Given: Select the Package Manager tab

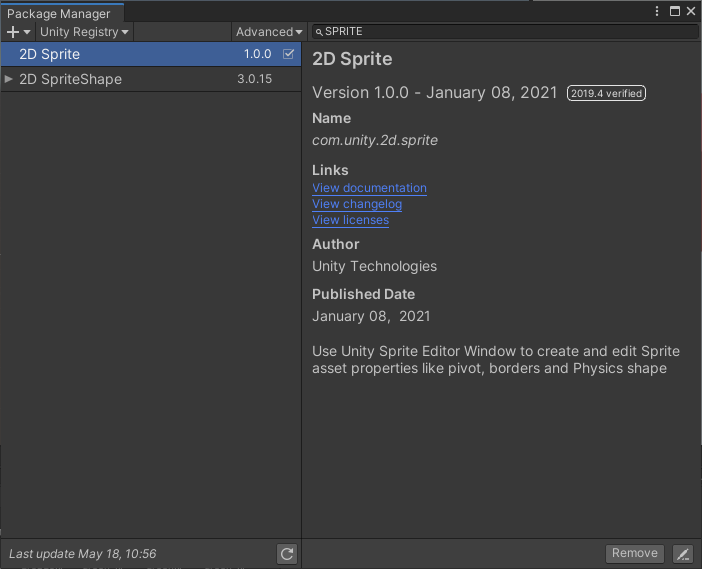Looking at the screenshot, I should pyautogui.click(x=61, y=13).
